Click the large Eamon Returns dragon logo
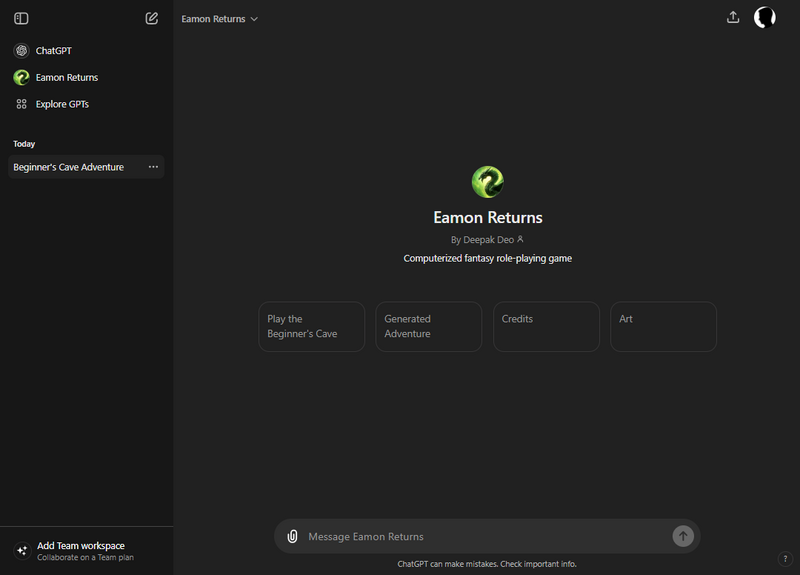800x575 pixels. tap(488, 182)
